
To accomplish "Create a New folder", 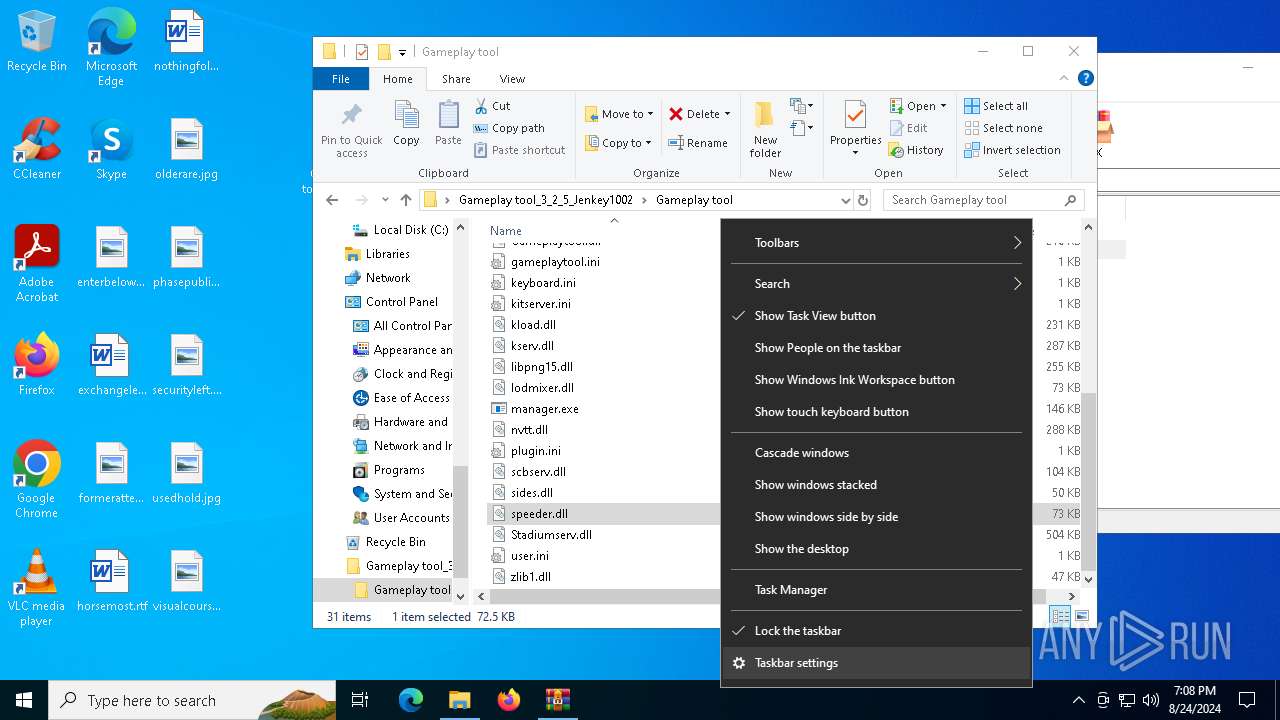I will pyautogui.click(x=765, y=129).
